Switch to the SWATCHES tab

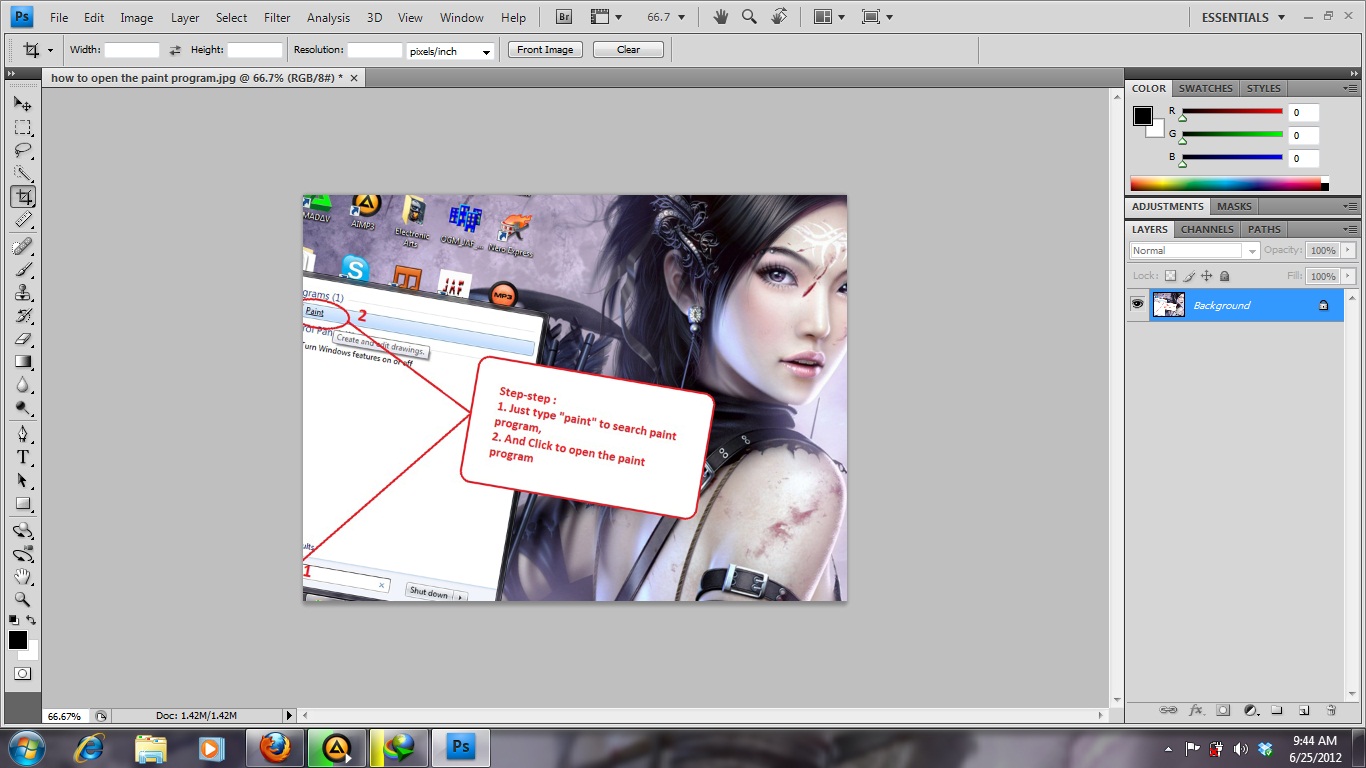pos(1205,88)
